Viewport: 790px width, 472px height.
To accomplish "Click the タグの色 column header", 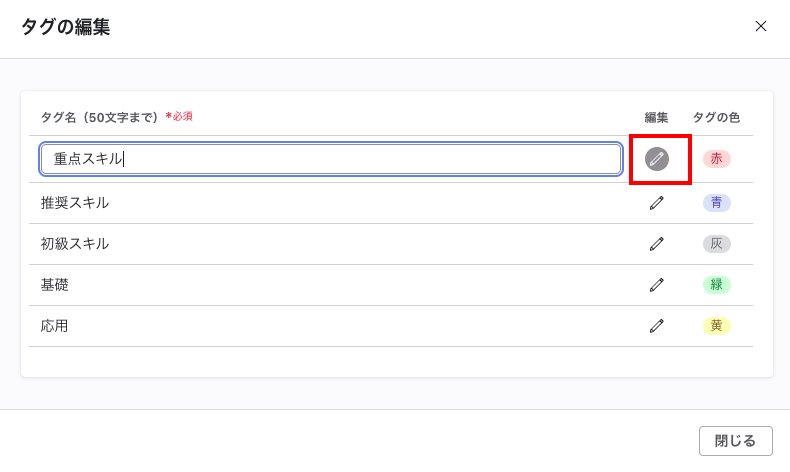I will 716,118.
